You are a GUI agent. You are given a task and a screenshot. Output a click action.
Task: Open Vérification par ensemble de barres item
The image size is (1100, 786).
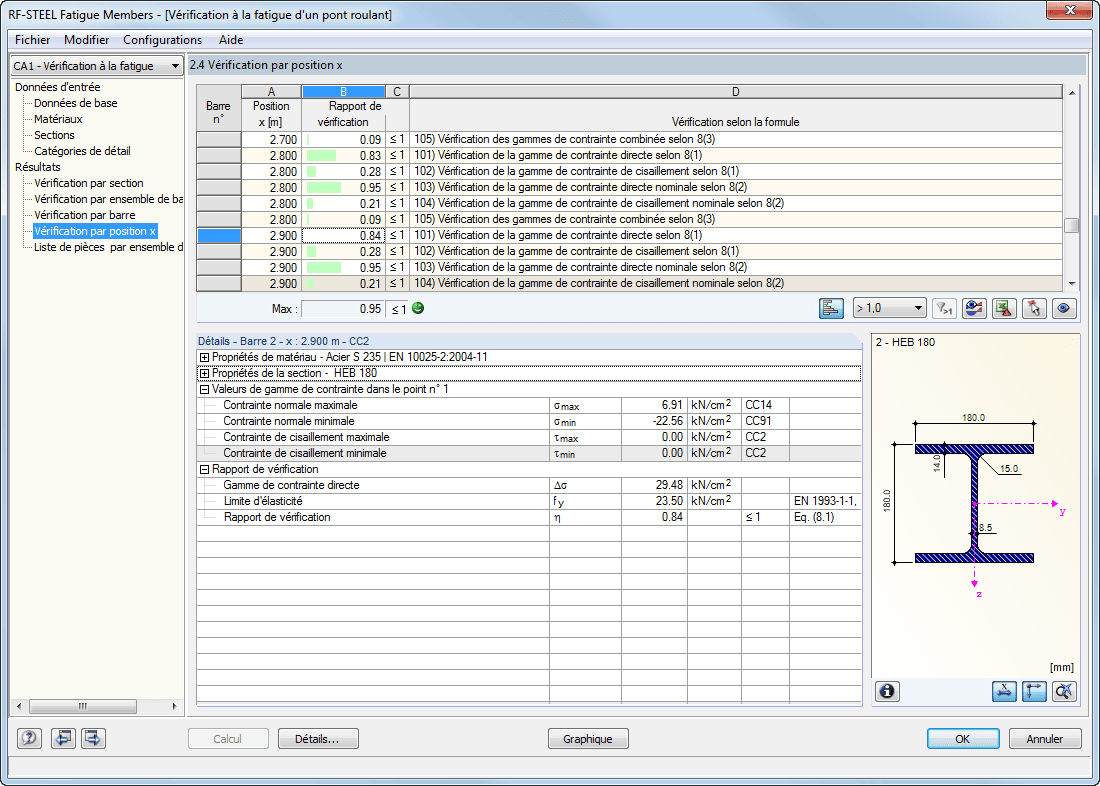point(109,199)
